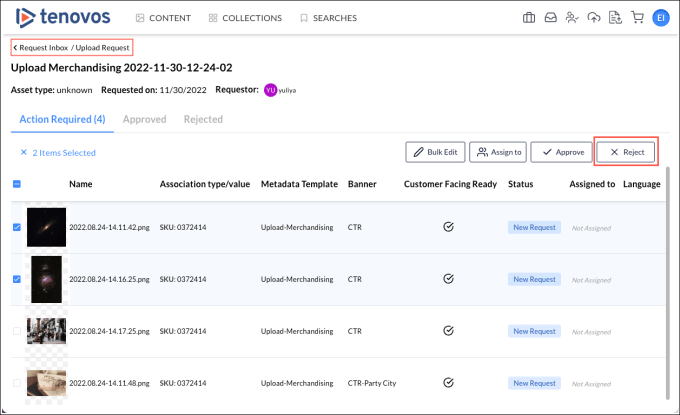Check the 2022.08.24-14.17.25.png row checkbox
Image resolution: width=680 pixels, height=415 pixels.
pos(17,331)
